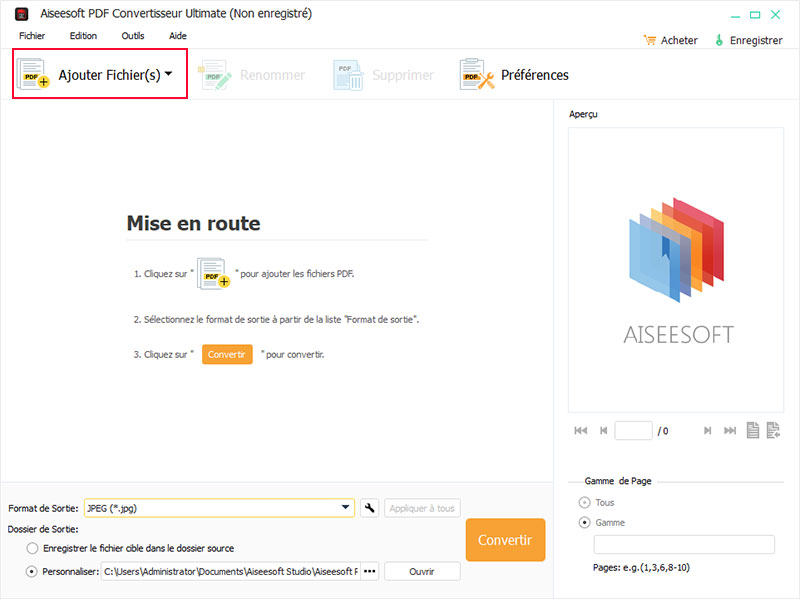Click the Supprimer trash icon
Image resolution: width=800 pixels, height=599 pixels.
(348, 75)
